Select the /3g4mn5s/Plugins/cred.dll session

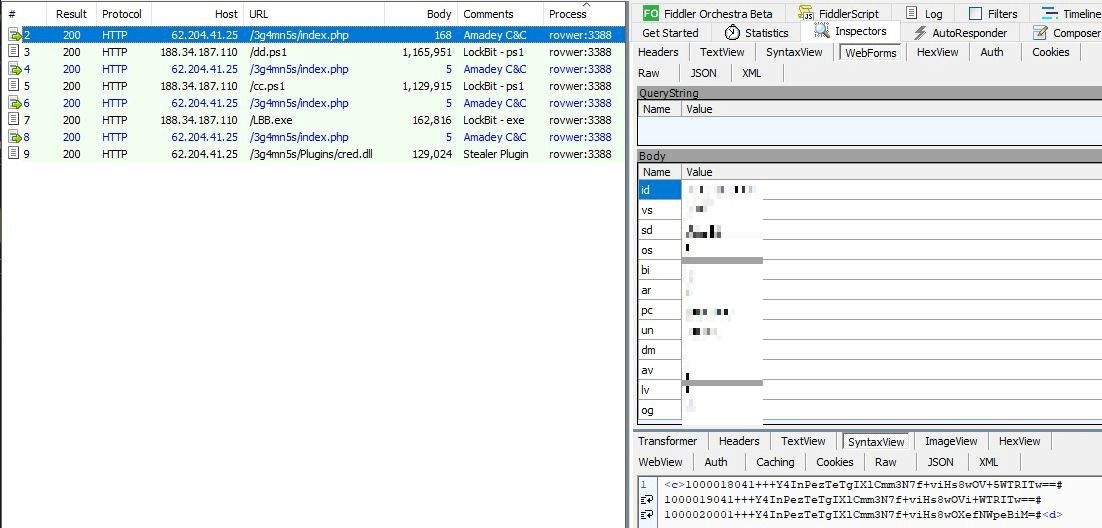tap(313, 154)
